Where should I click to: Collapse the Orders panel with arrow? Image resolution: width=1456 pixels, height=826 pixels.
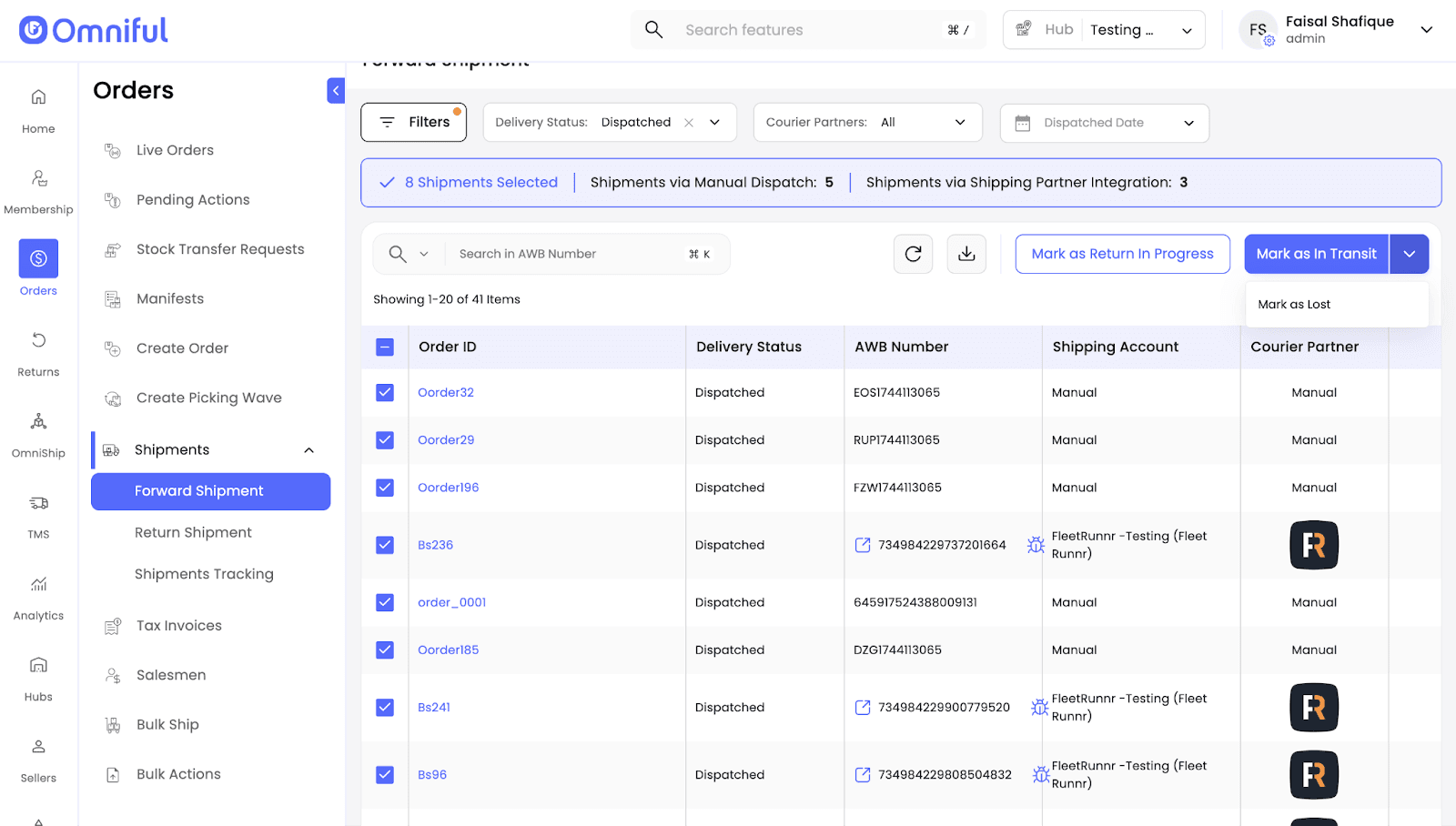click(x=336, y=90)
